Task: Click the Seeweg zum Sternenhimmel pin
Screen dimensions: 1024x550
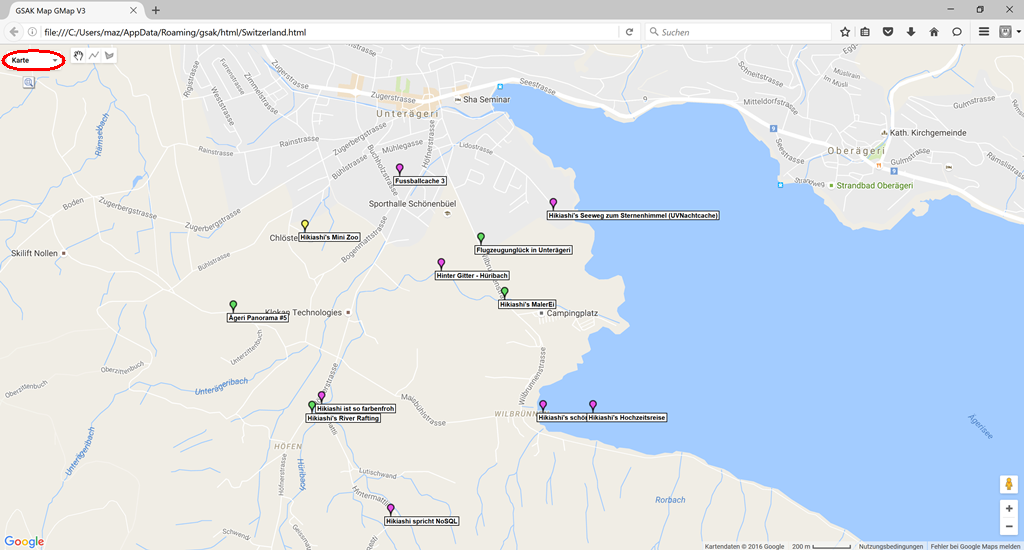Action: tap(553, 203)
